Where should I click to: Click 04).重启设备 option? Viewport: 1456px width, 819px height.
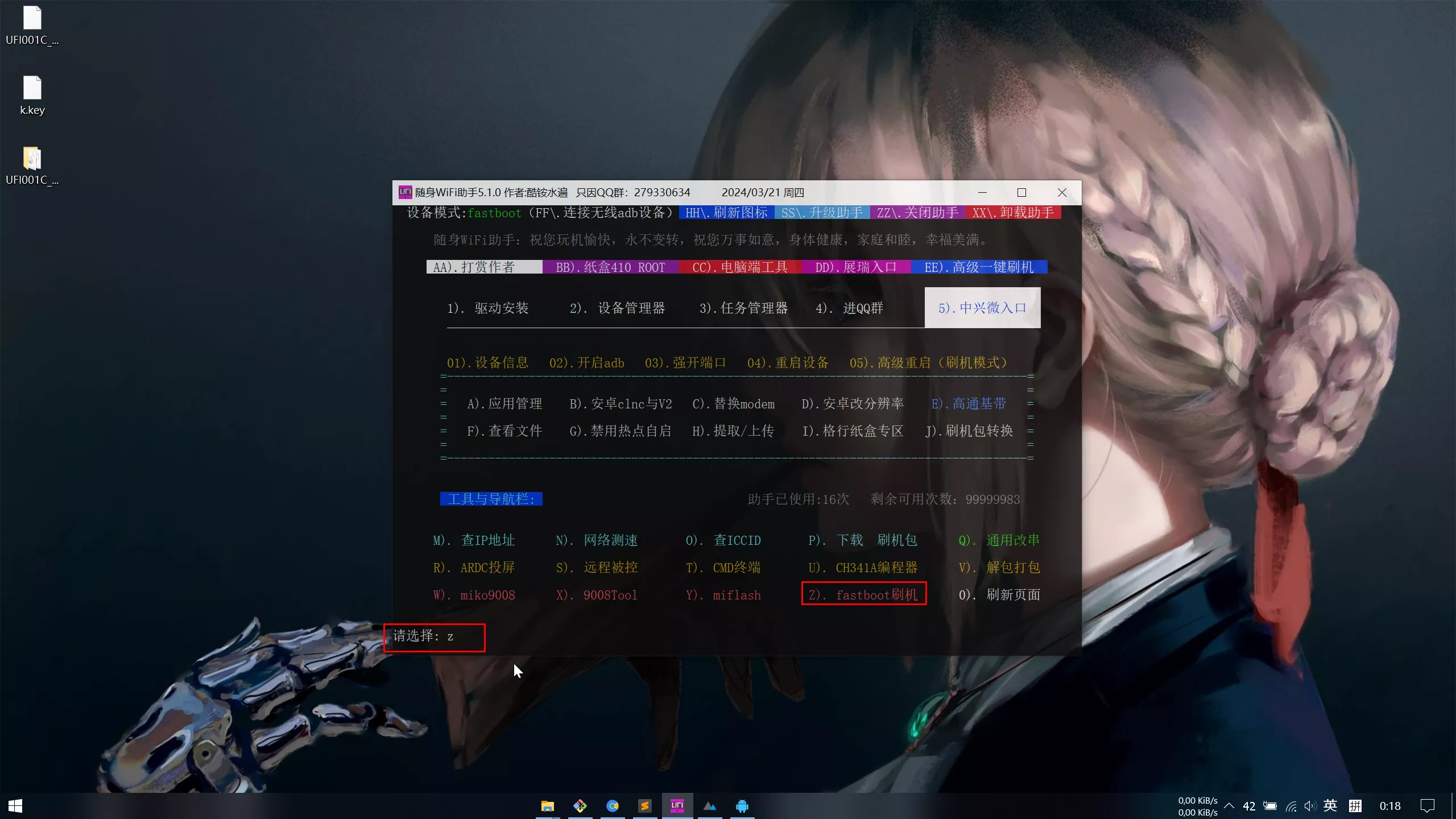pyautogui.click(x=788, y=363)
